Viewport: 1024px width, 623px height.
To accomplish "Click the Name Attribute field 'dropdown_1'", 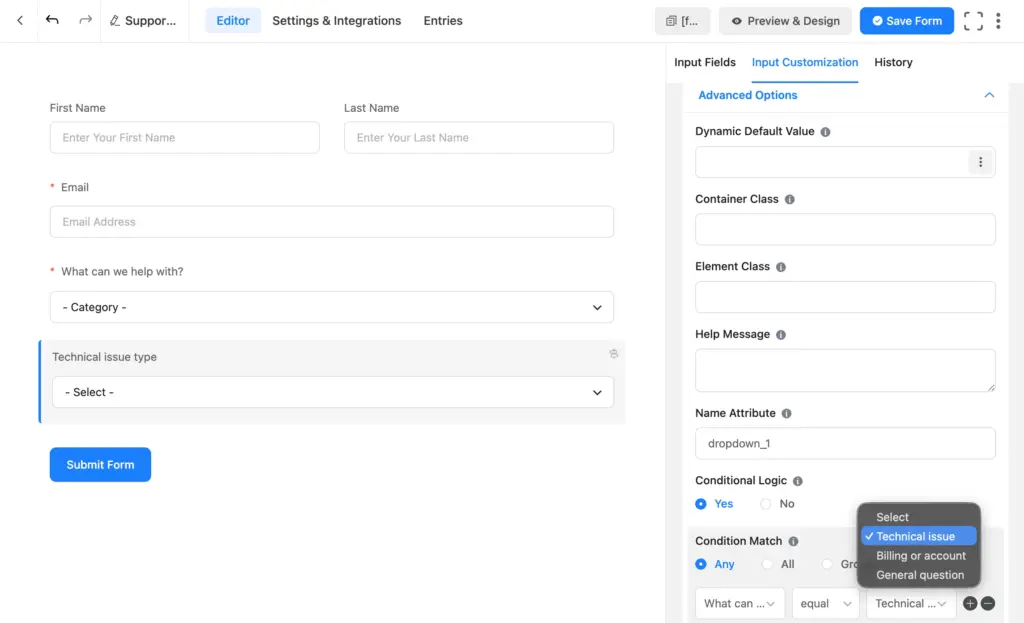I will 845,443.
